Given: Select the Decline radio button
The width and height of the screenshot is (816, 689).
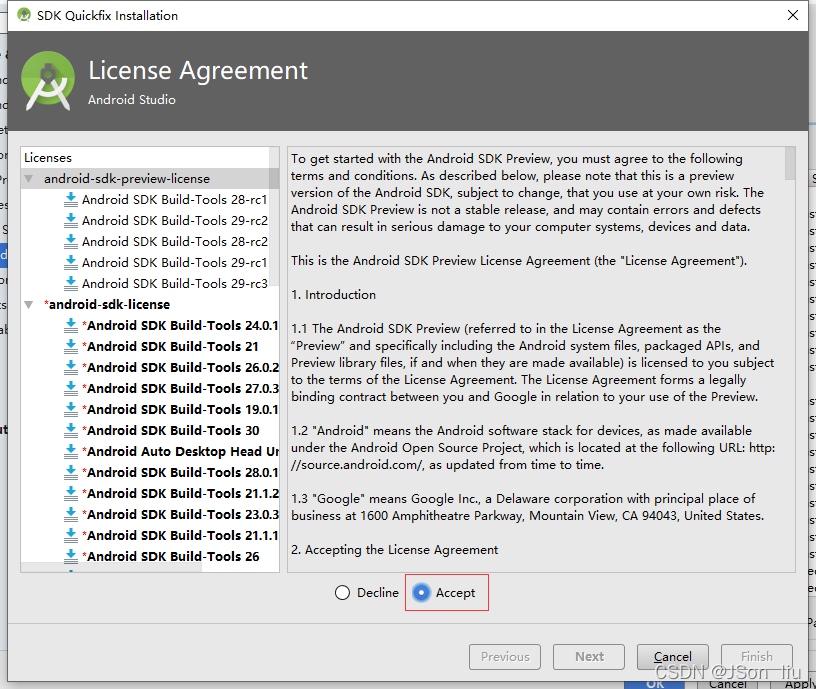Looking at the screenshot, I should pos(342,592).
